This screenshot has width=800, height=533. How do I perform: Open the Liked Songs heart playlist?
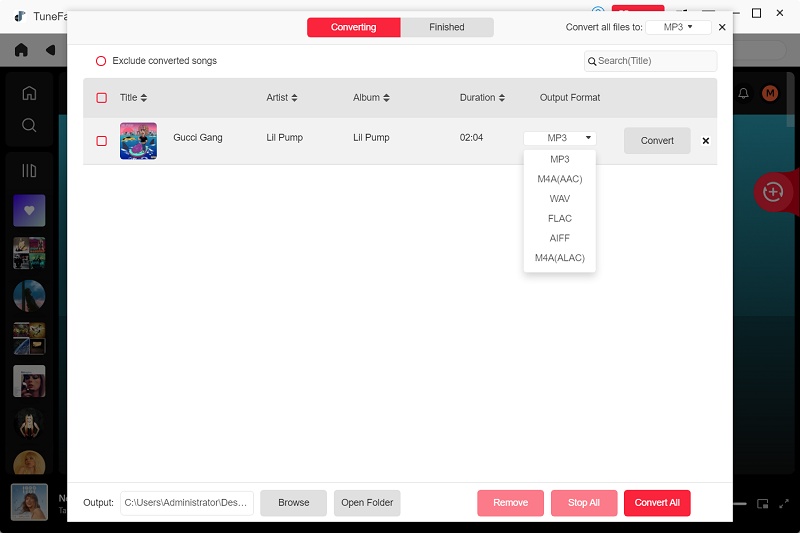click(29, 210)
